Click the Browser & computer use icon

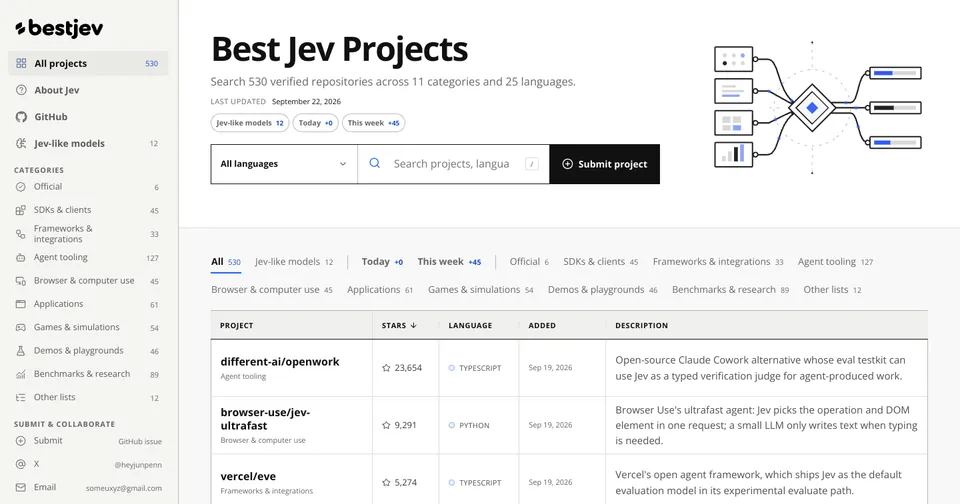[x=21, y=281]
